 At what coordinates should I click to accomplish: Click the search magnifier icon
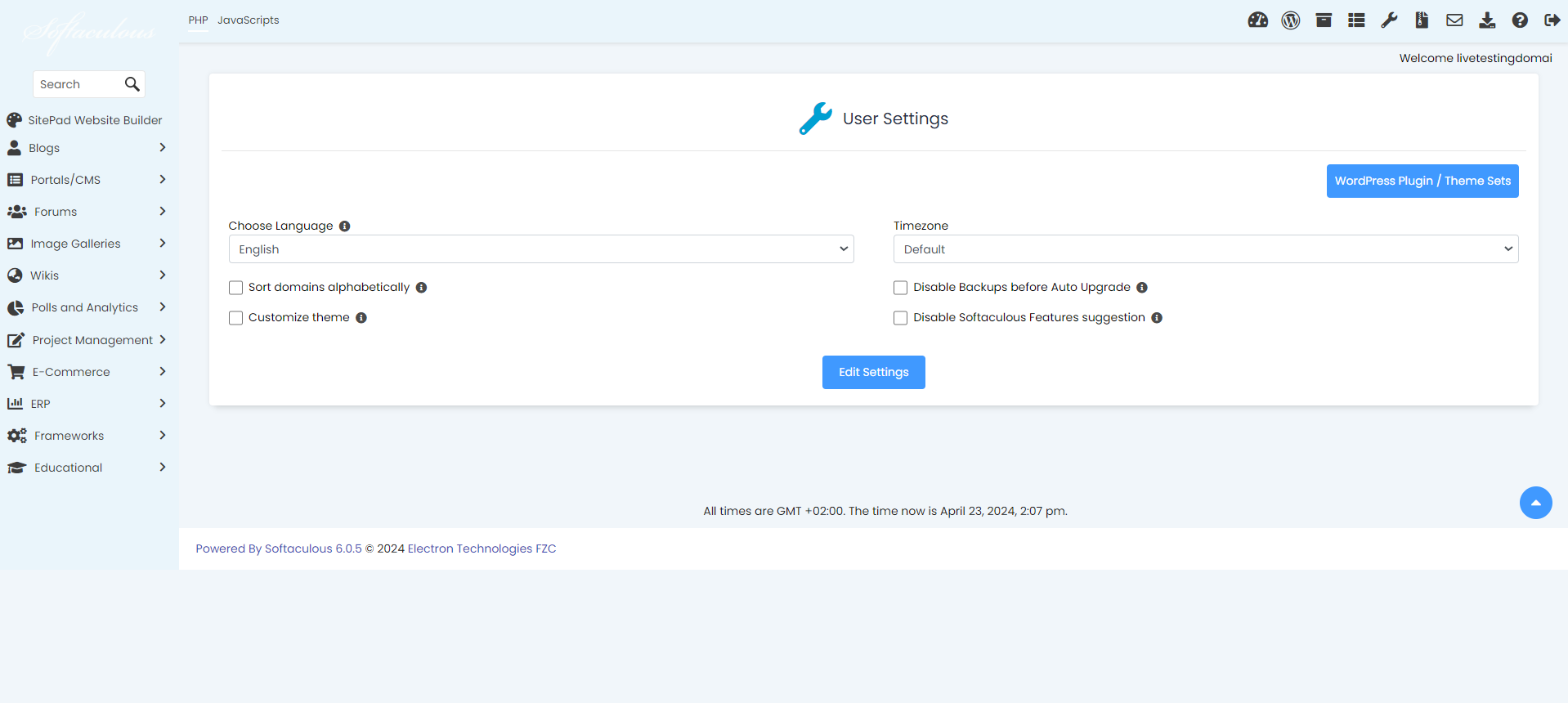point(132,84)
